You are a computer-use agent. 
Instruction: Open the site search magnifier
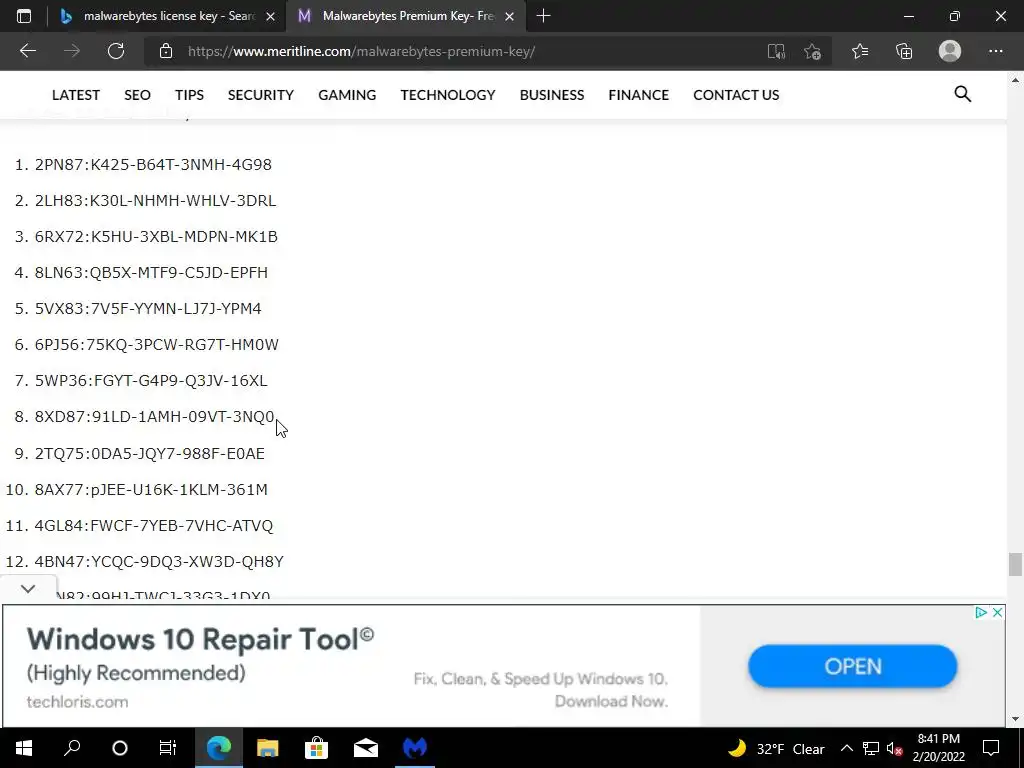[x=963, y=94]
